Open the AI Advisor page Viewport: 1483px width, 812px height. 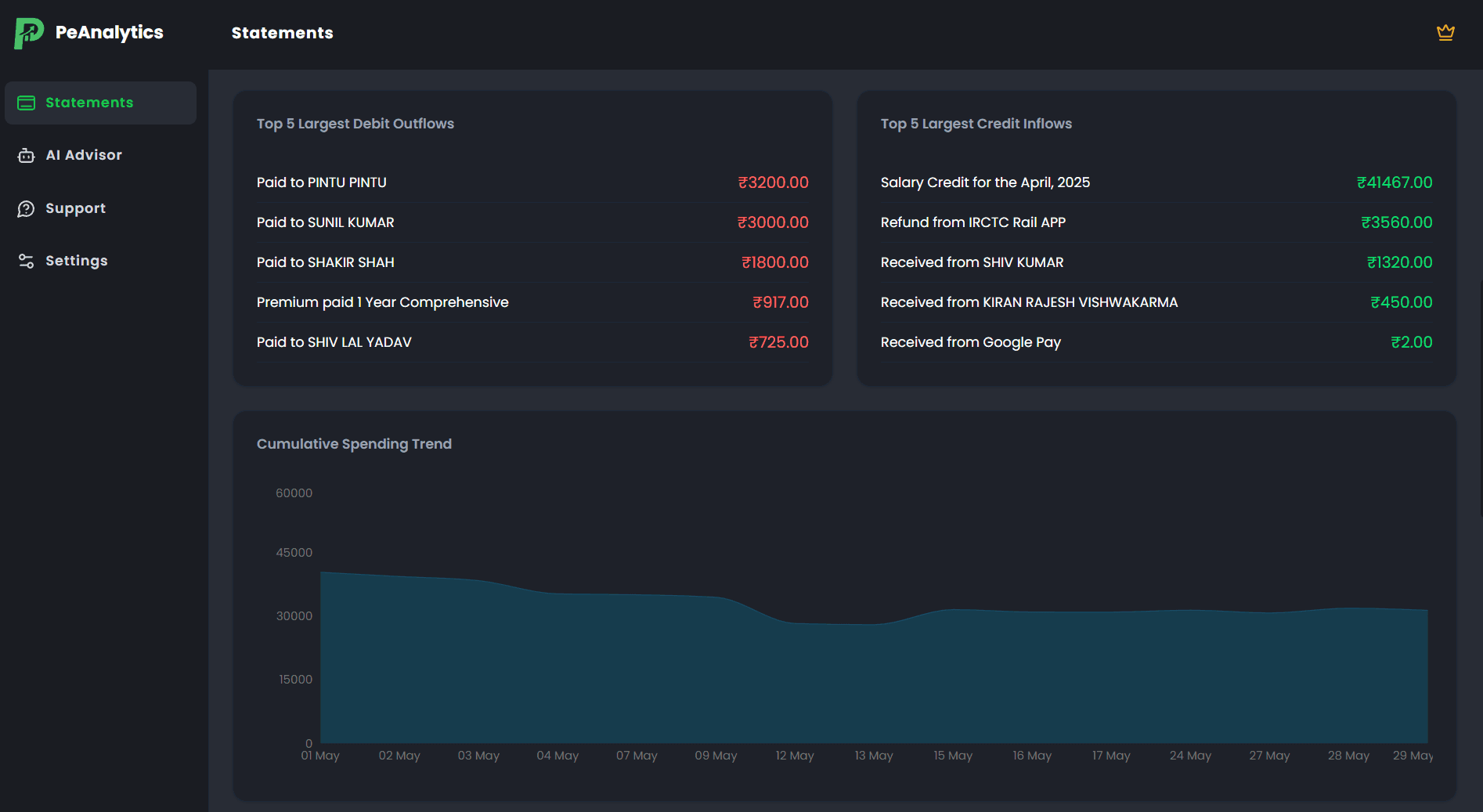tap(83, 155)
